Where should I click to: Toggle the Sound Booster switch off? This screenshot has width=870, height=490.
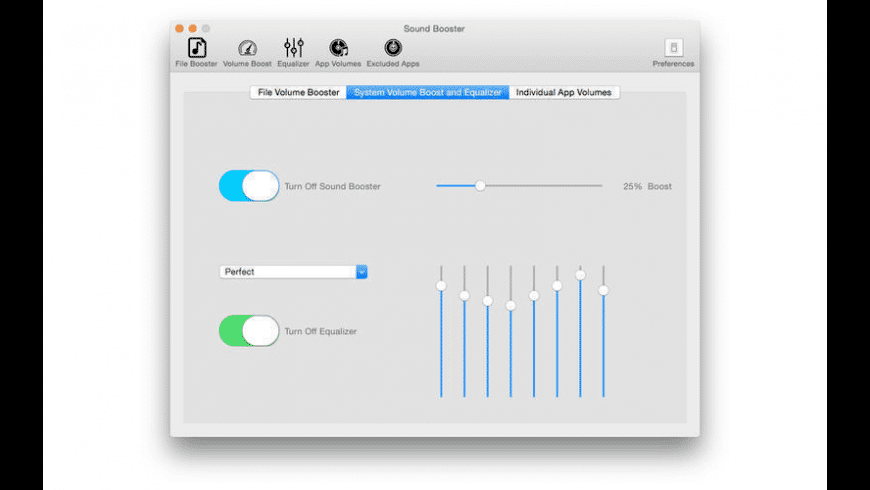click(249, 186)
